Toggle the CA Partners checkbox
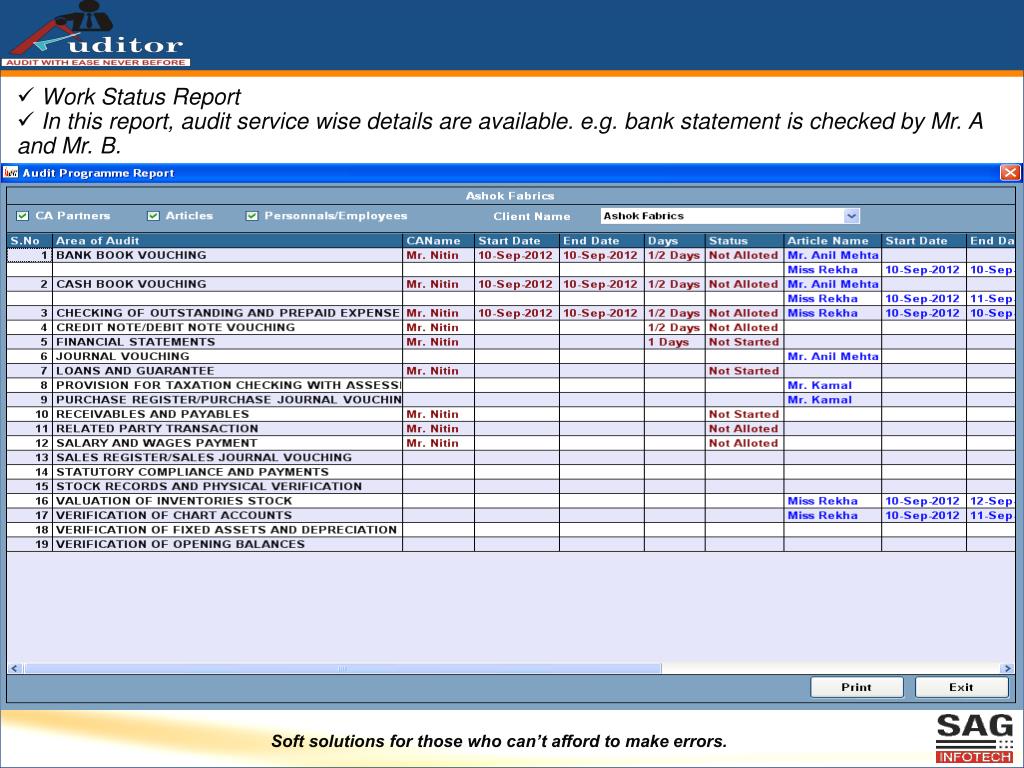 [x=23, y=216]
